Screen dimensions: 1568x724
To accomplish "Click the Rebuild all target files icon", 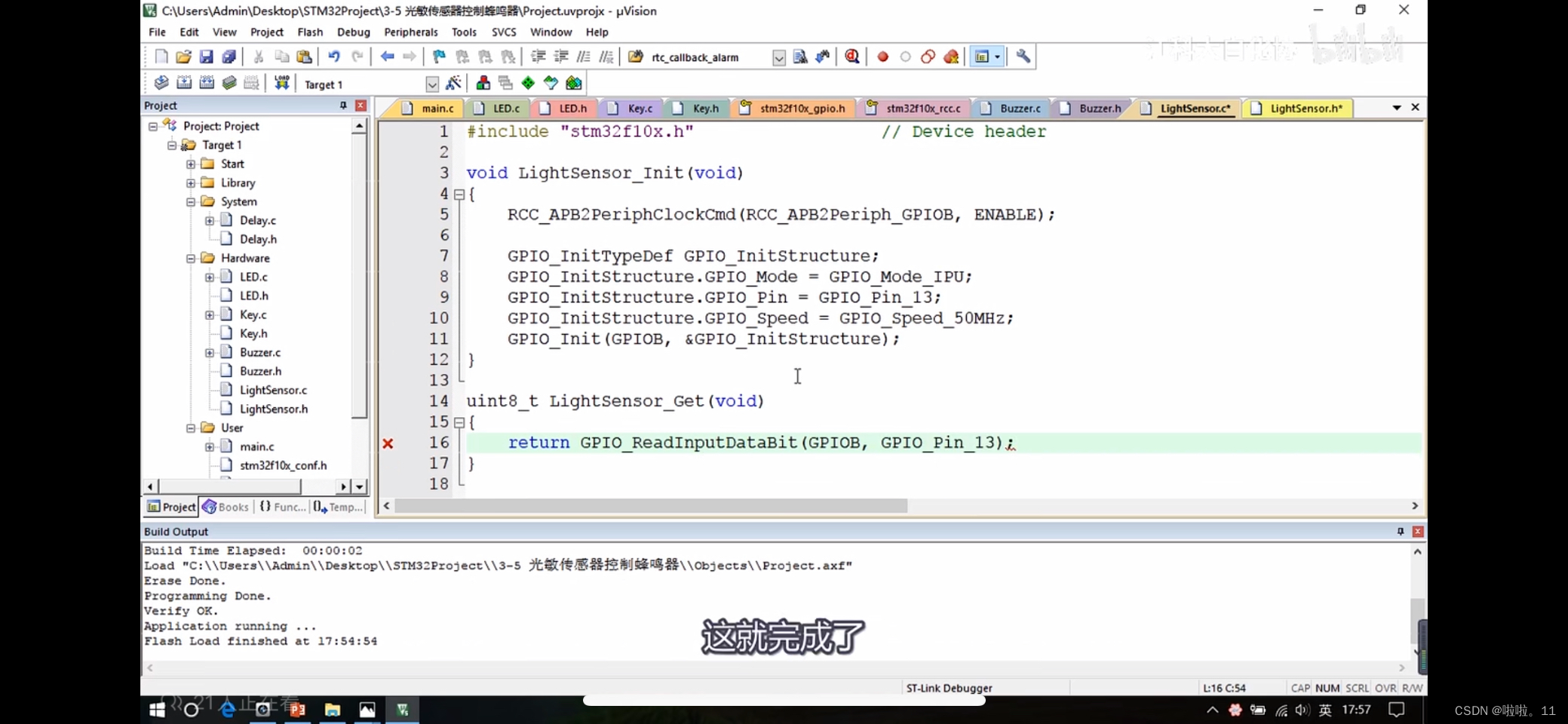I will (207, 83).
